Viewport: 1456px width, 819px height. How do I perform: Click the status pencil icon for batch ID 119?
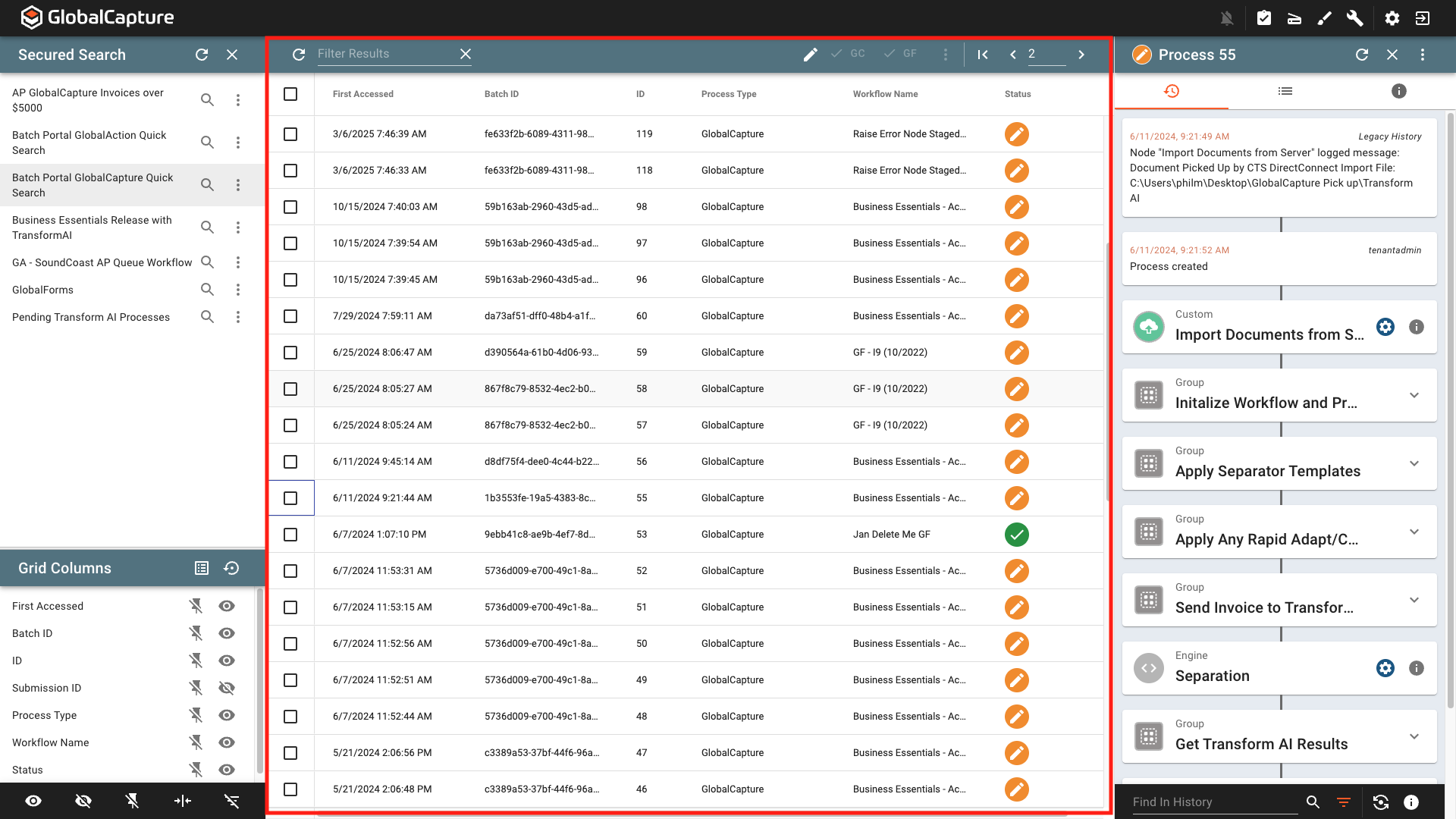(x=1016, y=133)
